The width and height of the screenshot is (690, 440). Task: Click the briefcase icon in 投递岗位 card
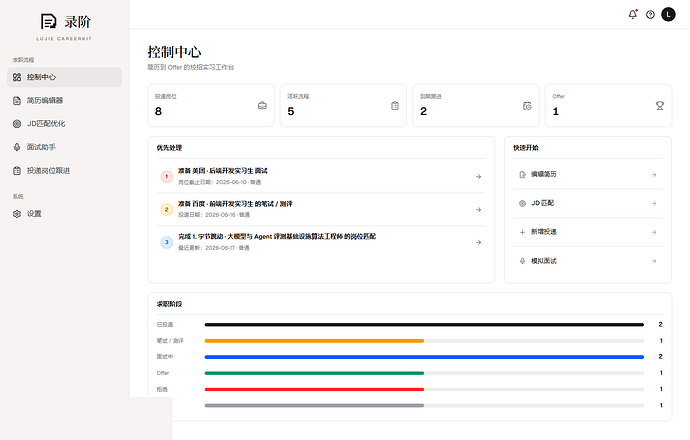(262, 106)
